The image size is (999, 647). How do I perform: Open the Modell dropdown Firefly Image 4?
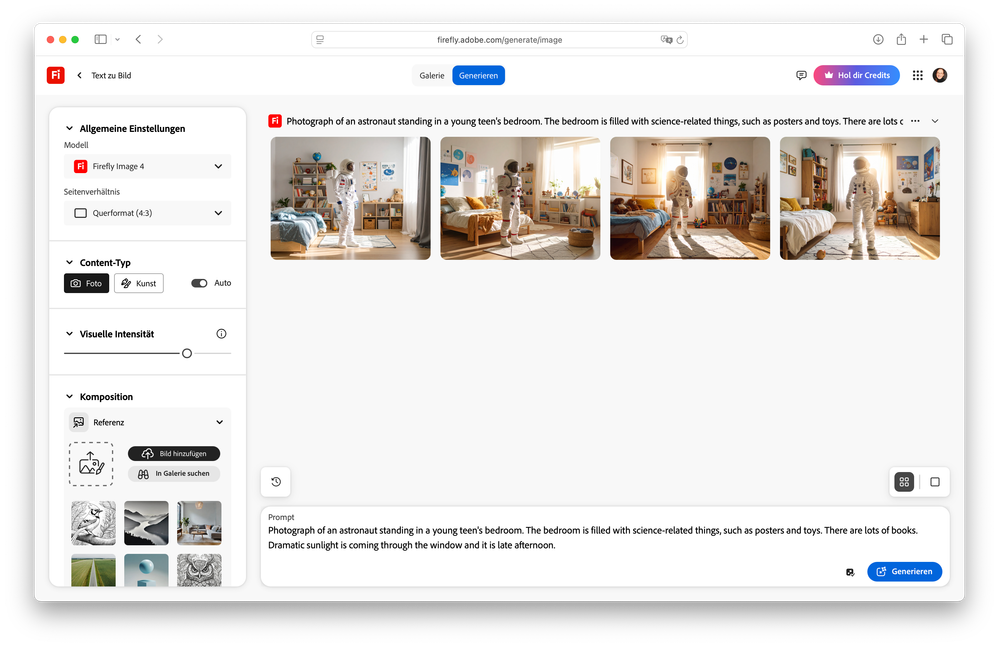(x=147, y=166)
